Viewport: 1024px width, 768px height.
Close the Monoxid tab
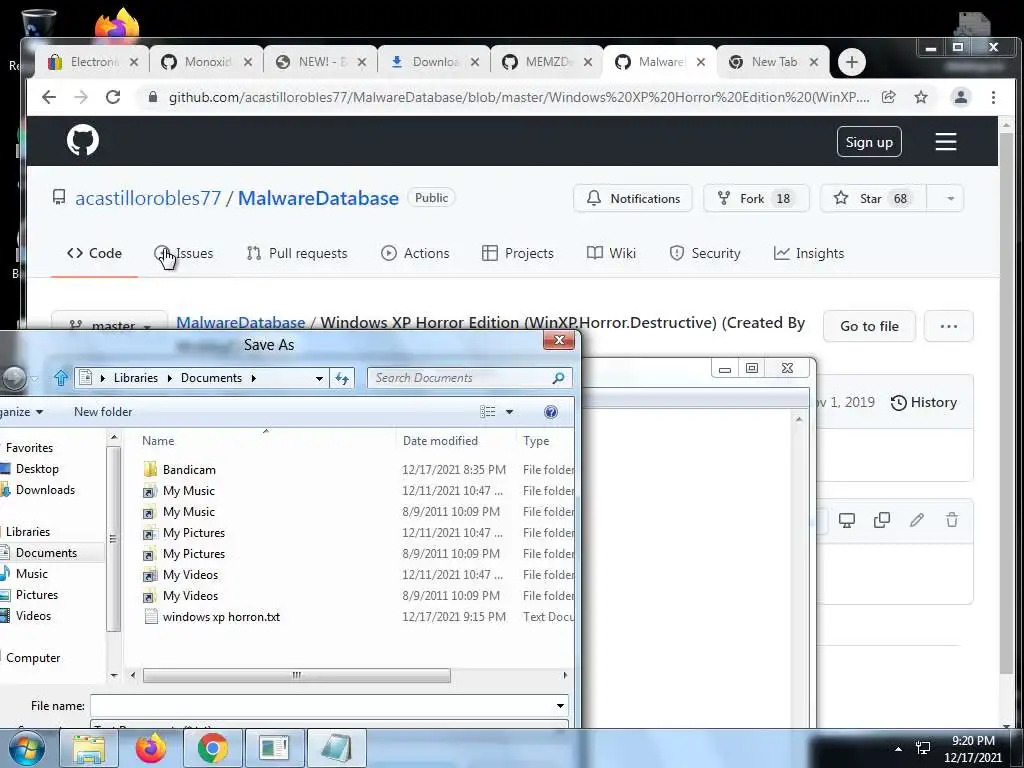point(248,62)
